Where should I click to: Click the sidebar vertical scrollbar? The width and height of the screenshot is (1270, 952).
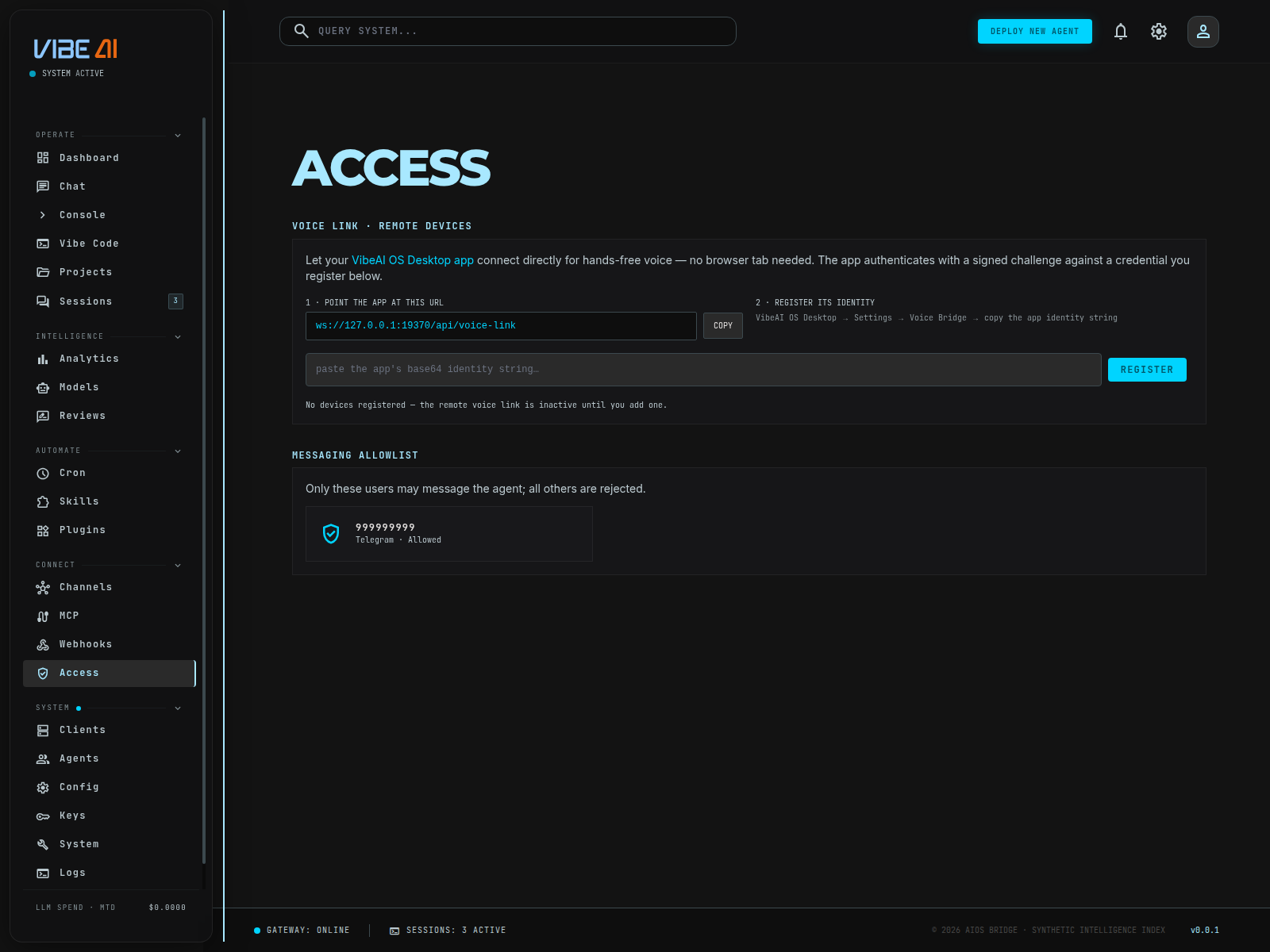tap(204, 490)
